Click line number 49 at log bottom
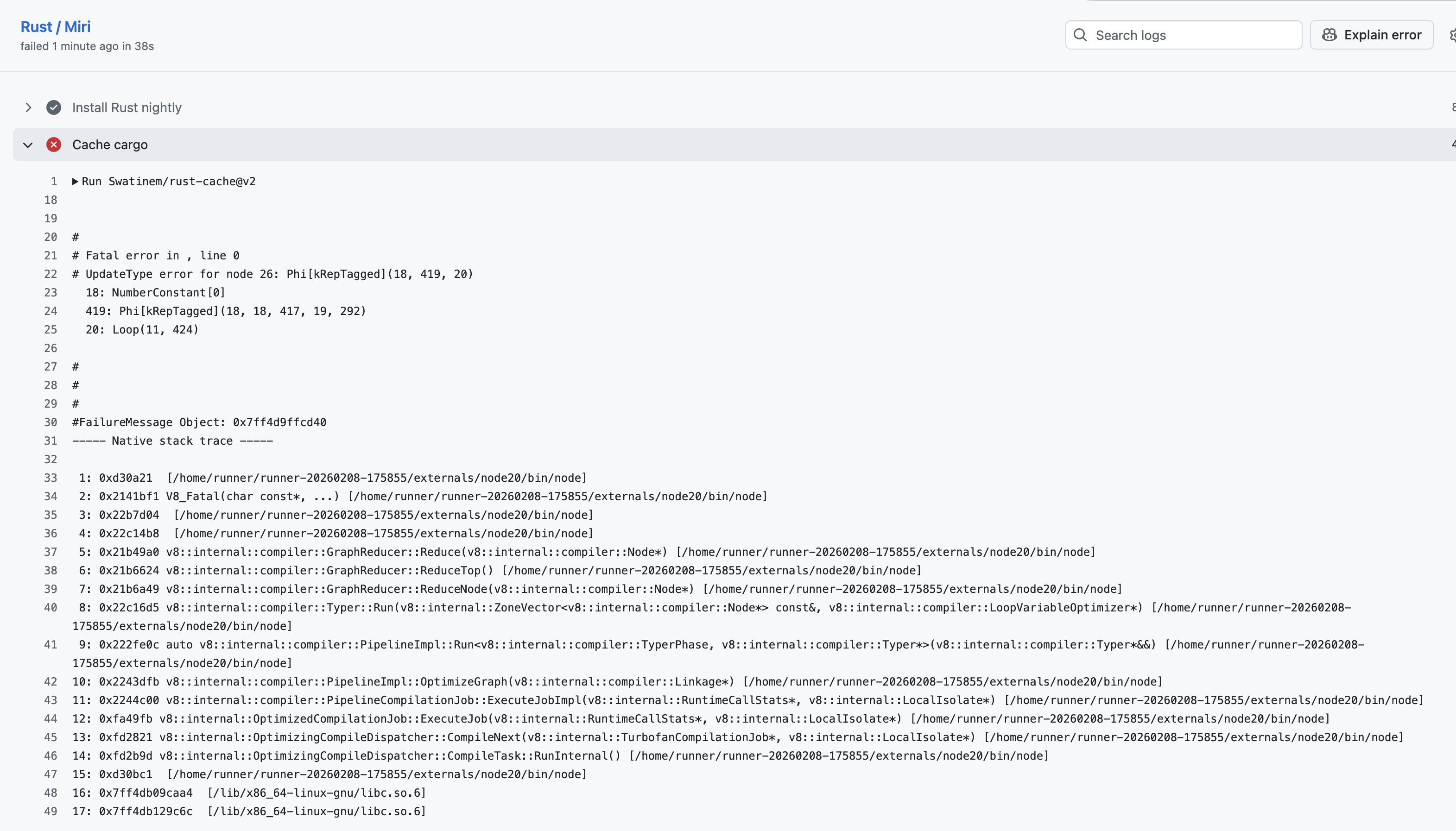This screenshot has width=1456, height=831. [x=51, y=812]
